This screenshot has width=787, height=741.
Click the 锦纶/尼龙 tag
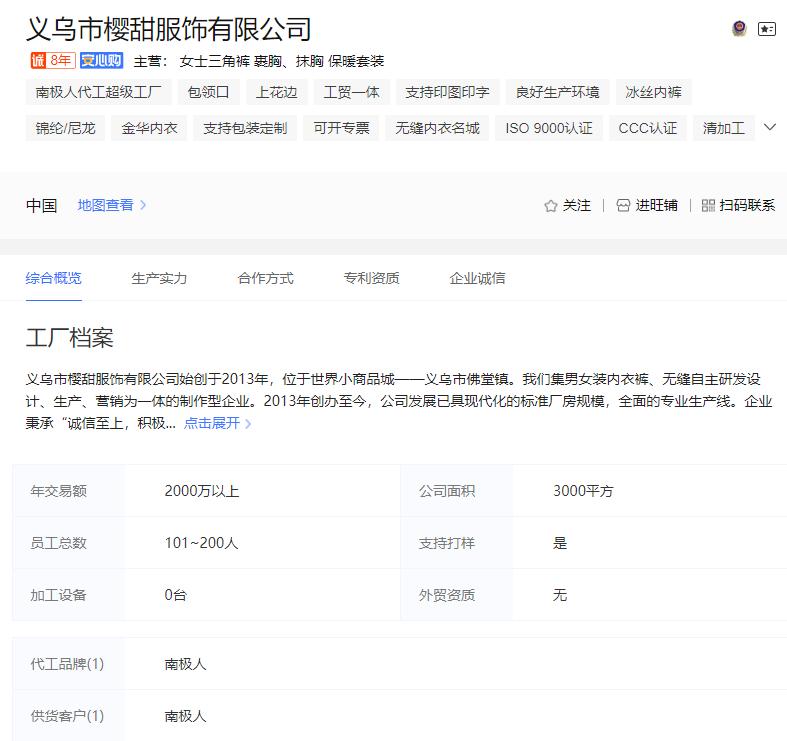coord(65,128)
